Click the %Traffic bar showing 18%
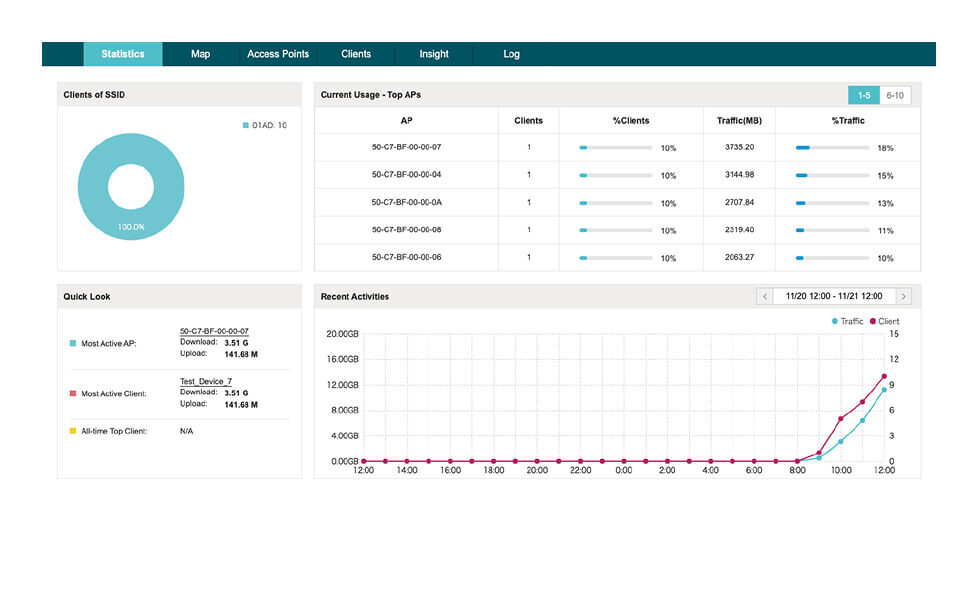This screenshot has height=600, width=976. point(832,148)
